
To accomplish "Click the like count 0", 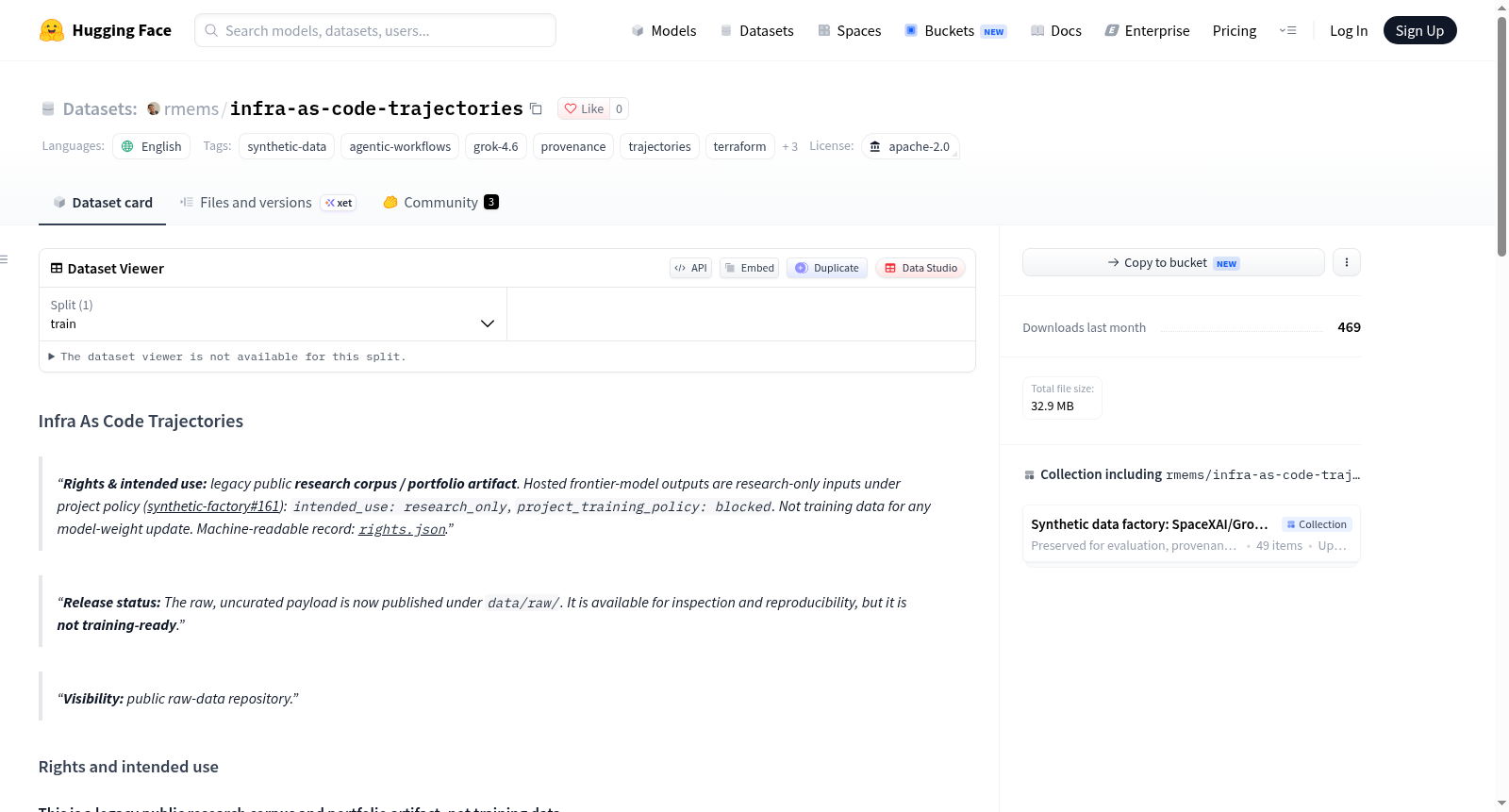I will [x=619, y=108].
